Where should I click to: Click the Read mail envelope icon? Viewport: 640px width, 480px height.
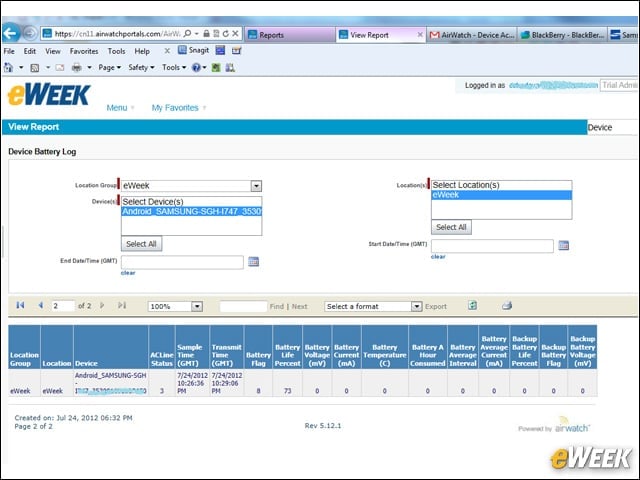[x=60, y=67]
